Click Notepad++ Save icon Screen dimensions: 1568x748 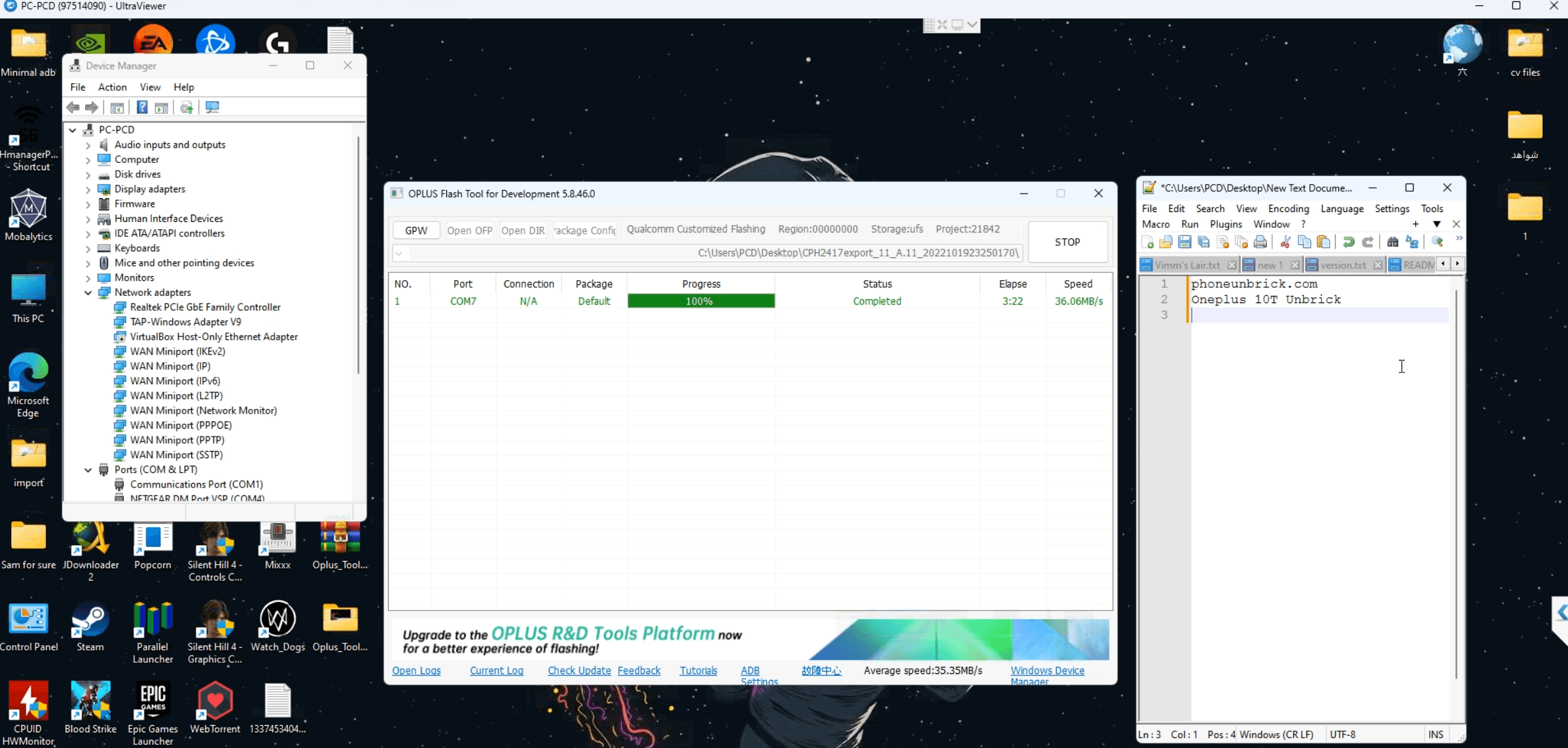coord(1185,242)
